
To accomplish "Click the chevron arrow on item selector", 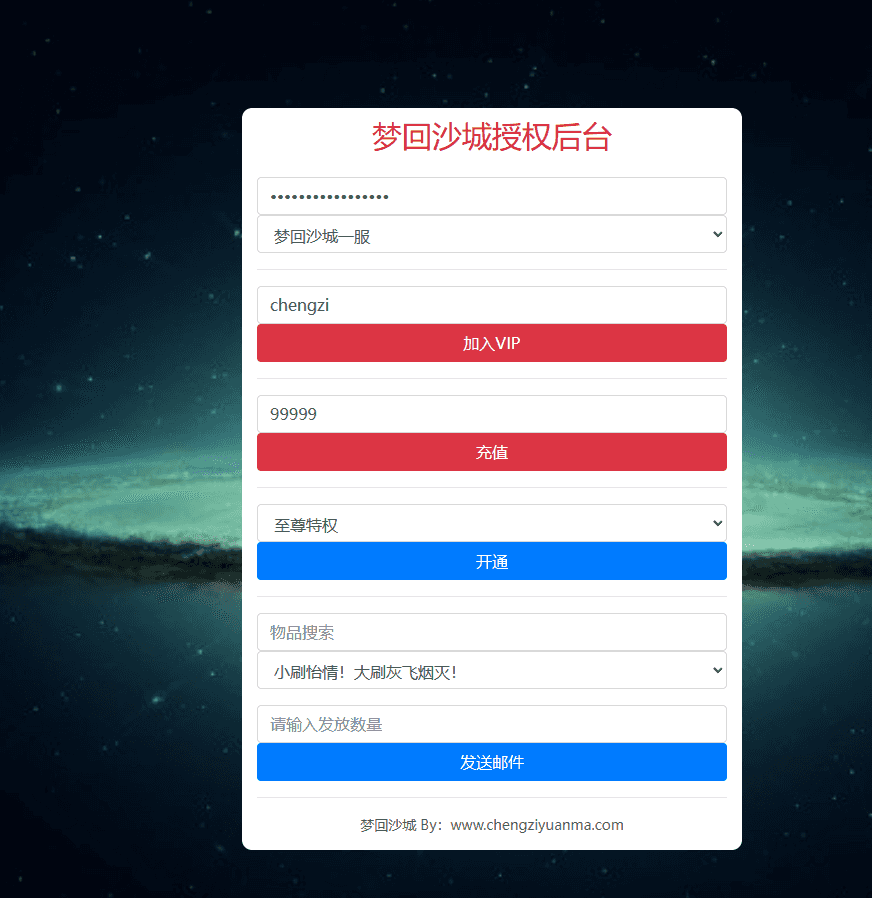I will [x=717, y=670].
